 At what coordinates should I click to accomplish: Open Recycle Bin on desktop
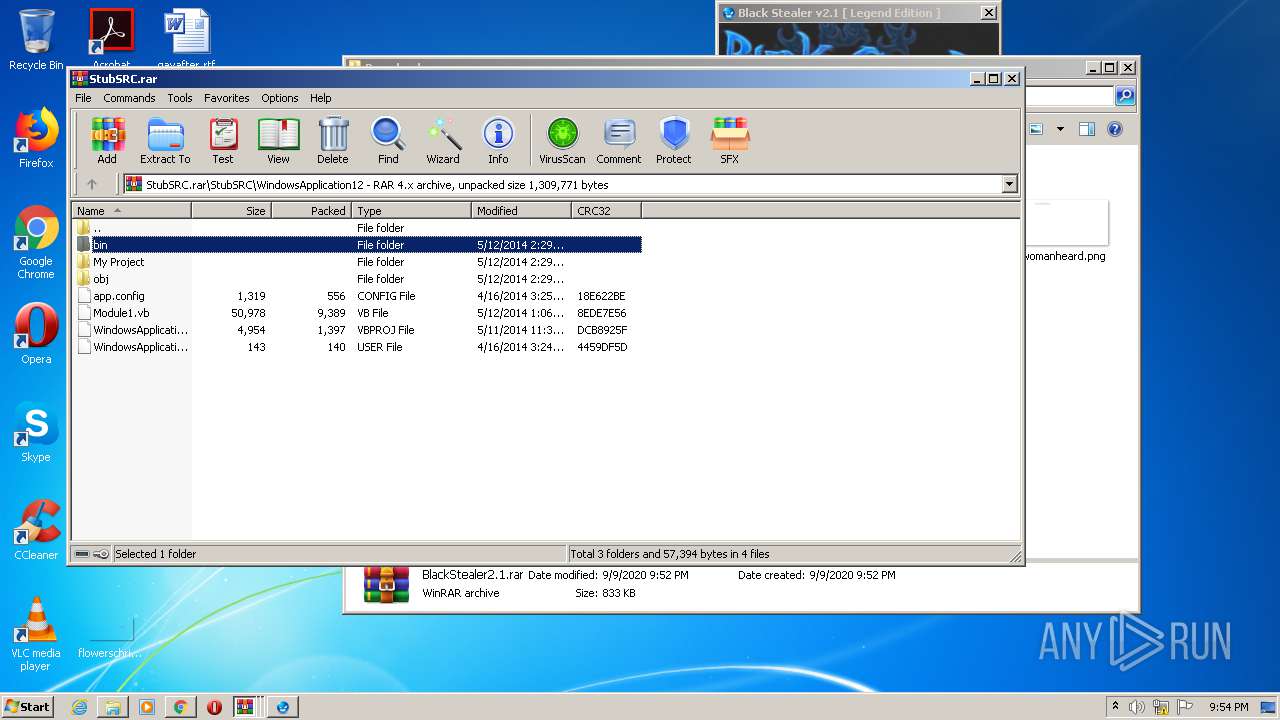36,40
